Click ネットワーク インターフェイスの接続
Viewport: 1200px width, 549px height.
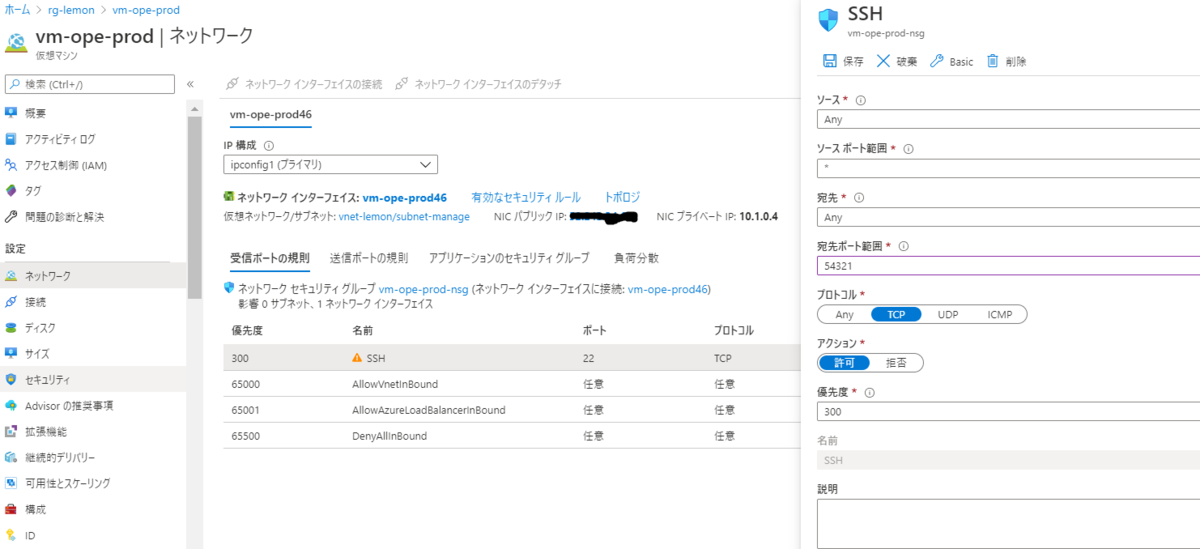[x=304, y=84]
